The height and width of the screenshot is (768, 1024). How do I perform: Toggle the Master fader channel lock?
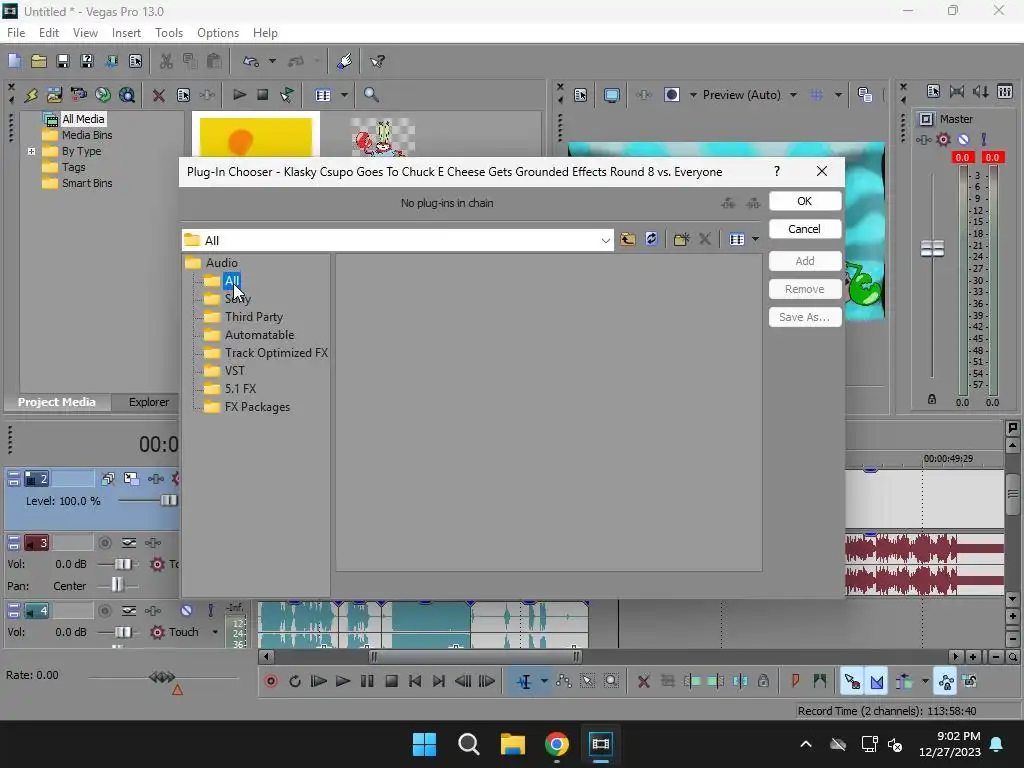tap(932, 399)
